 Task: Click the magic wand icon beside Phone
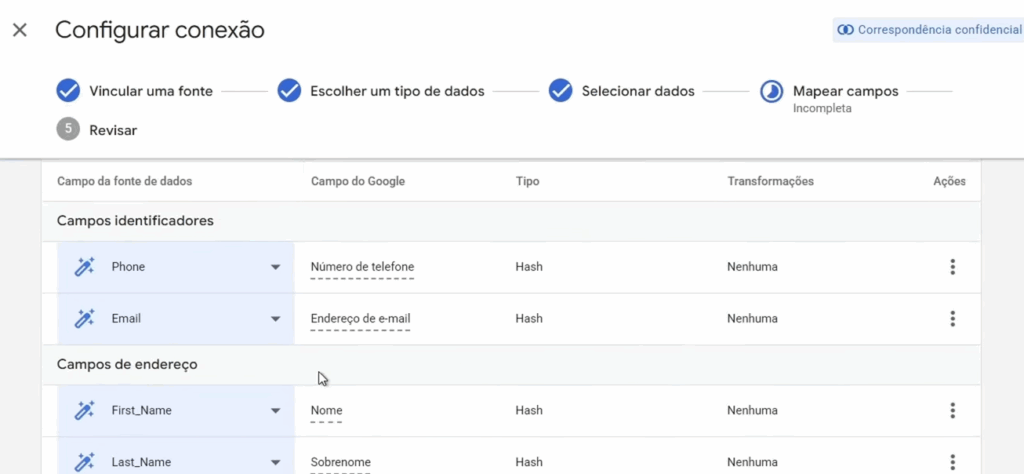pyautogui.click(x=85, y=267)
